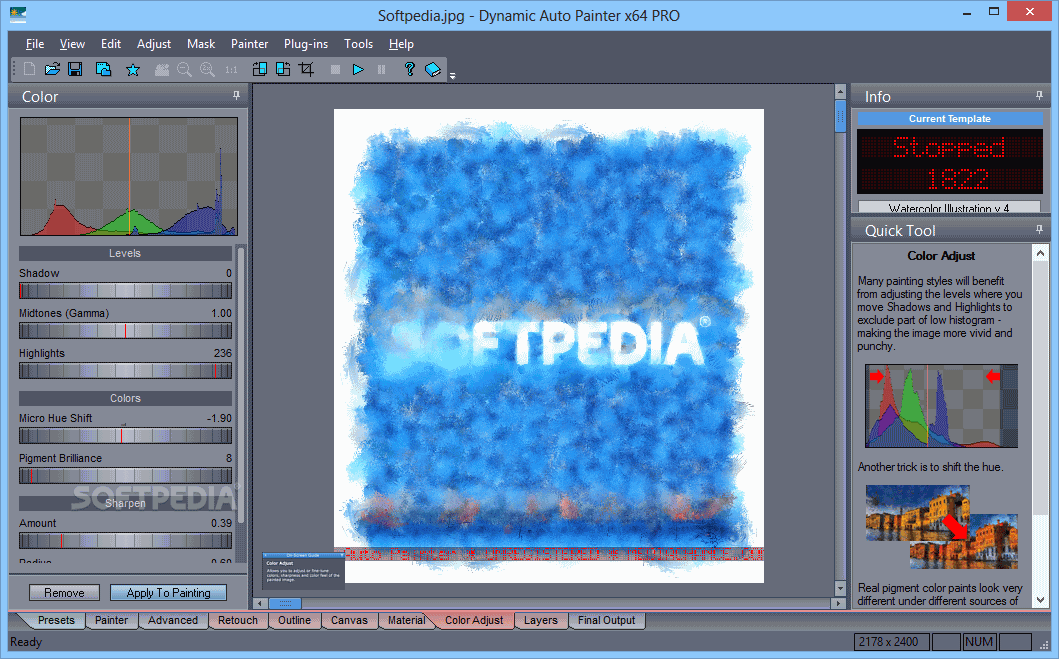Viewport: 1059px width, 659px height.
Task: Click the blue windows toolbar icon beside Save
Action: point(103,69)
